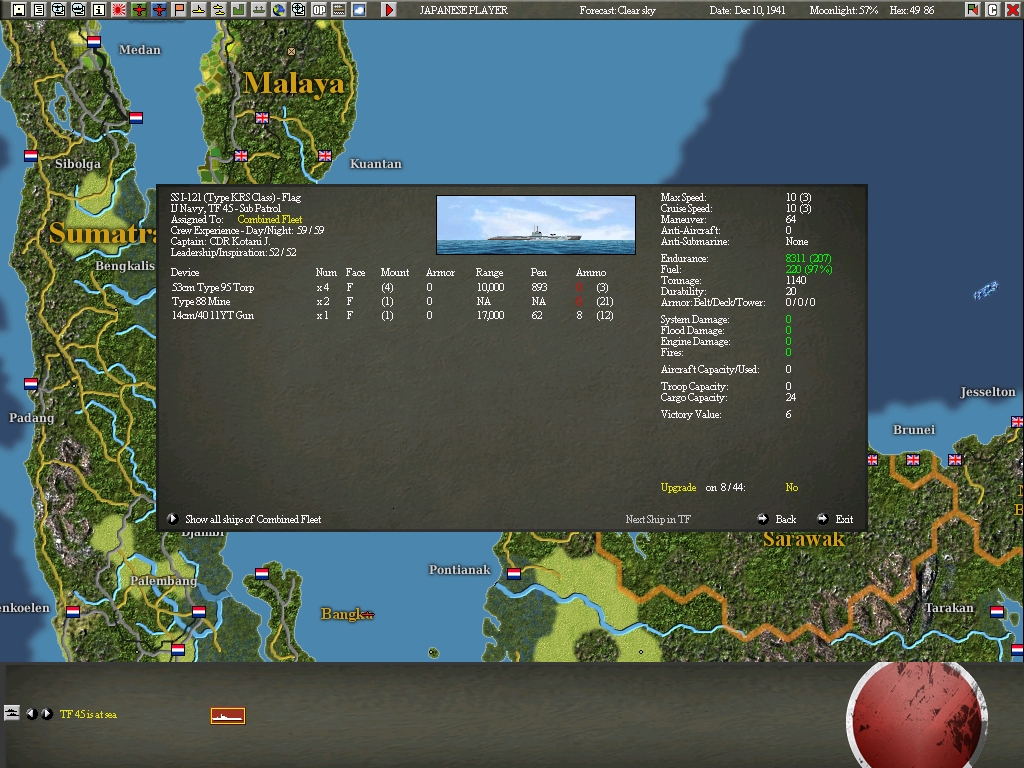Screen dimensions: 1024x768
Task: Click the previous arrow beside 'TF 45 is at sea'
Action: tap(31, 714)
